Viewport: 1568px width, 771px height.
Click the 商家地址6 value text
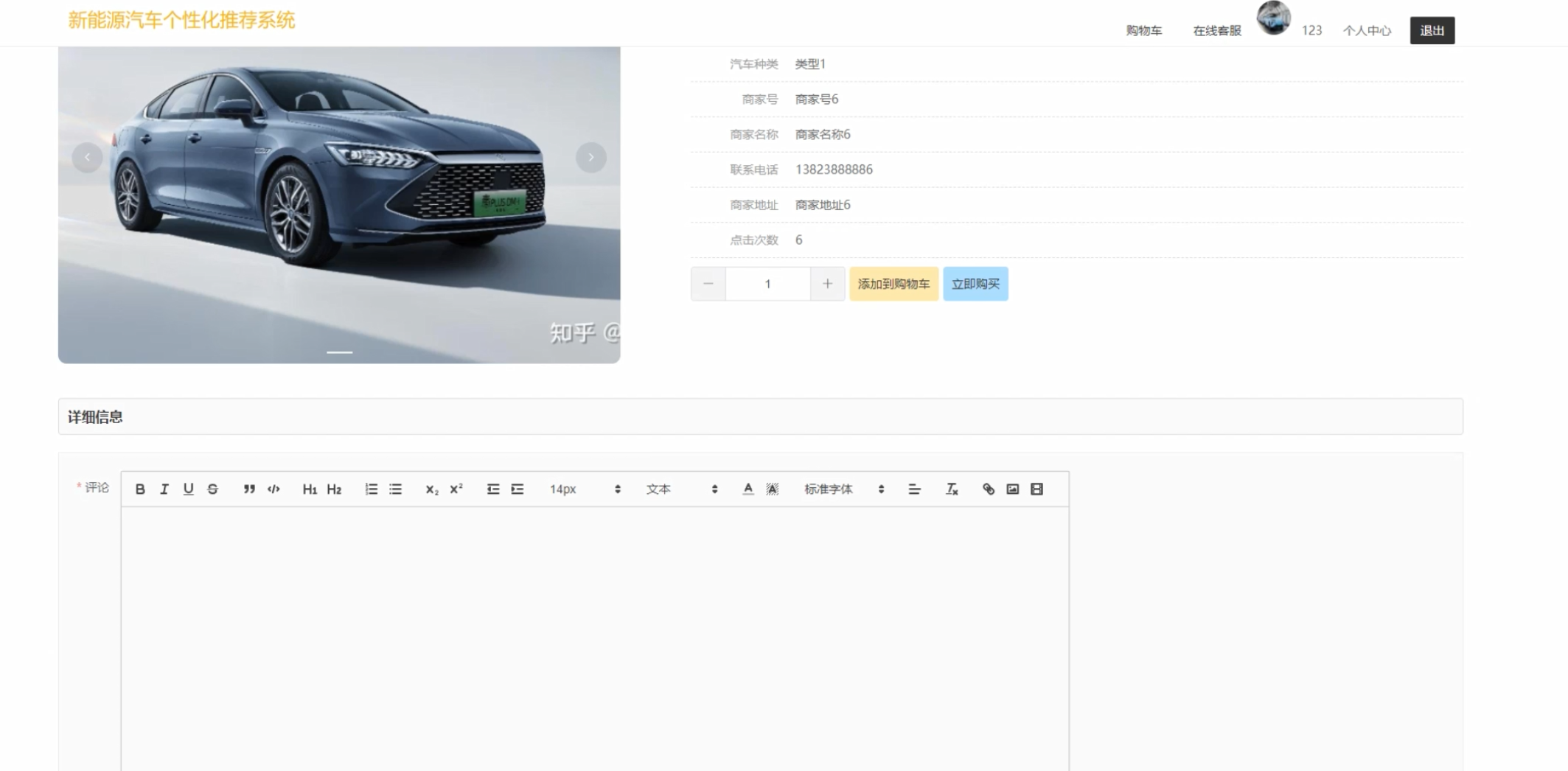[x=823, y=205]
